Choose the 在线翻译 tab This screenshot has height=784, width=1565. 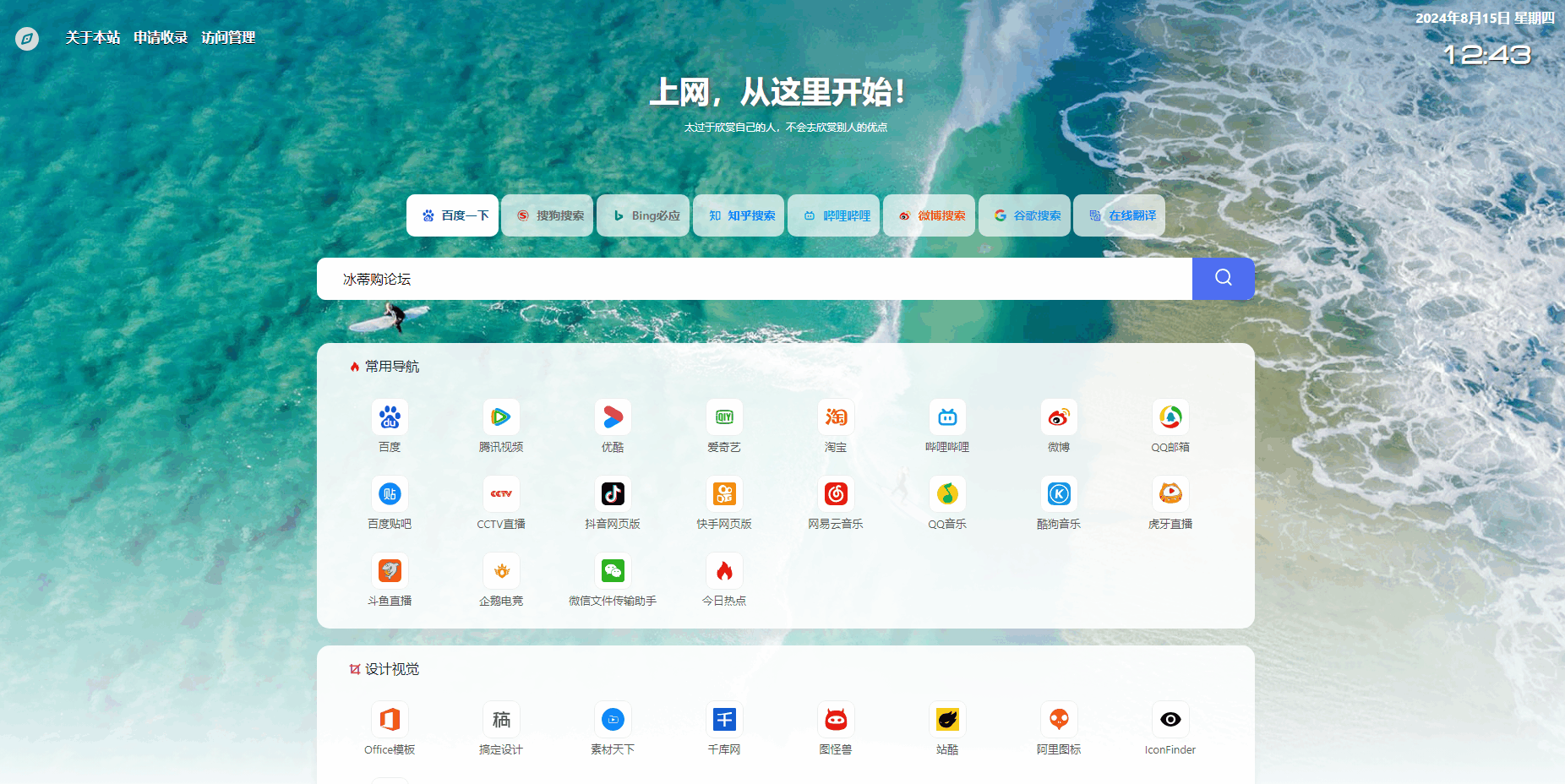pos(1121,215)
